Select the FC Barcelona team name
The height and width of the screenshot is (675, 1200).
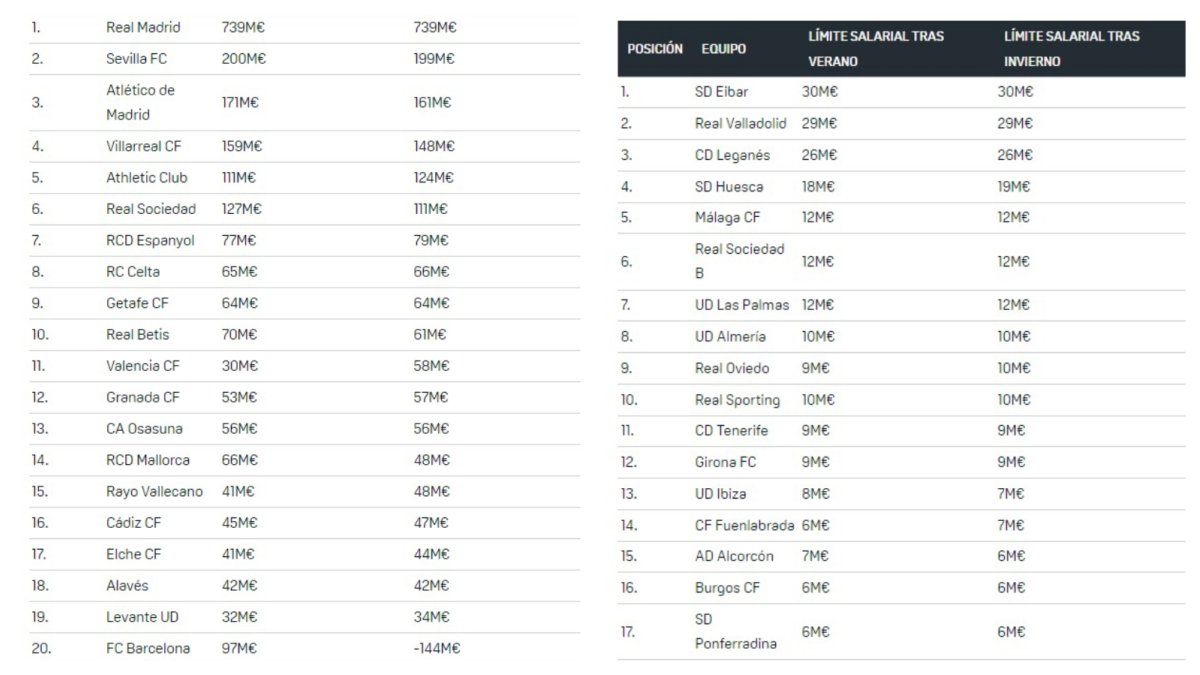(148, 648)
